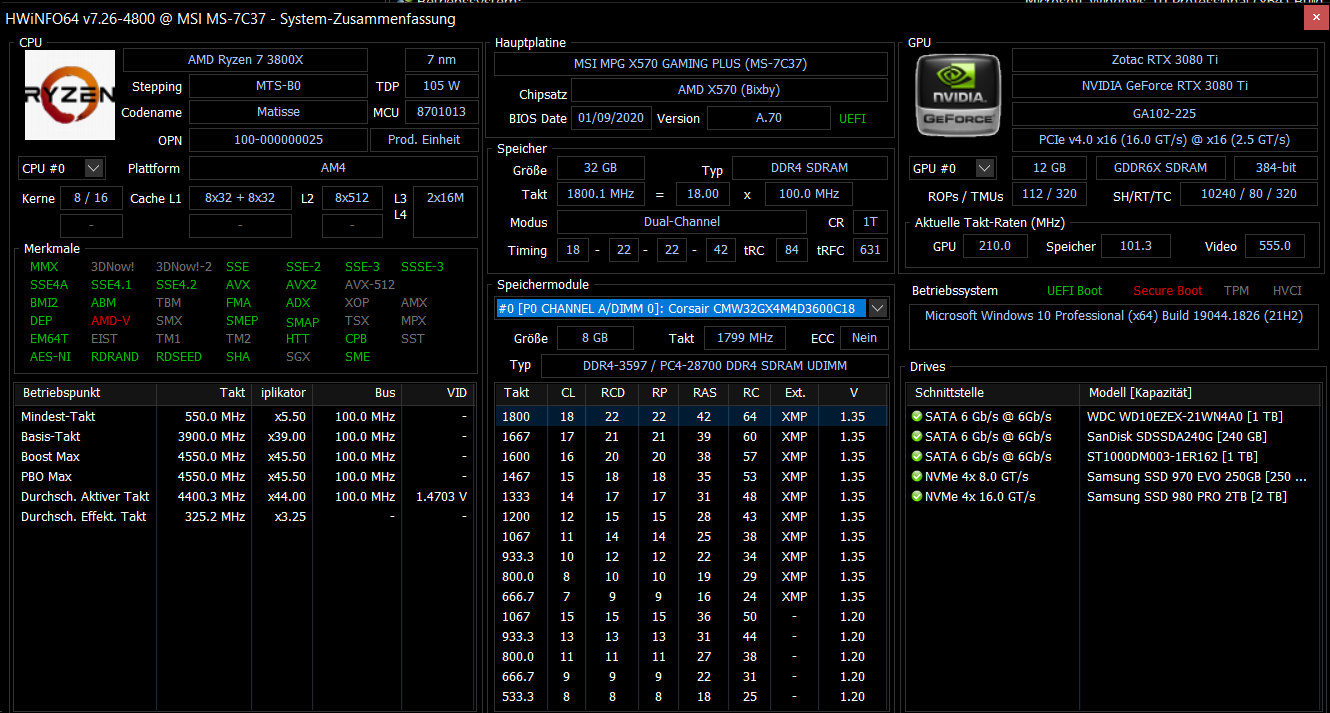
Task: Click the Schnittstelle column header in Drives
Action: [992, 393]
